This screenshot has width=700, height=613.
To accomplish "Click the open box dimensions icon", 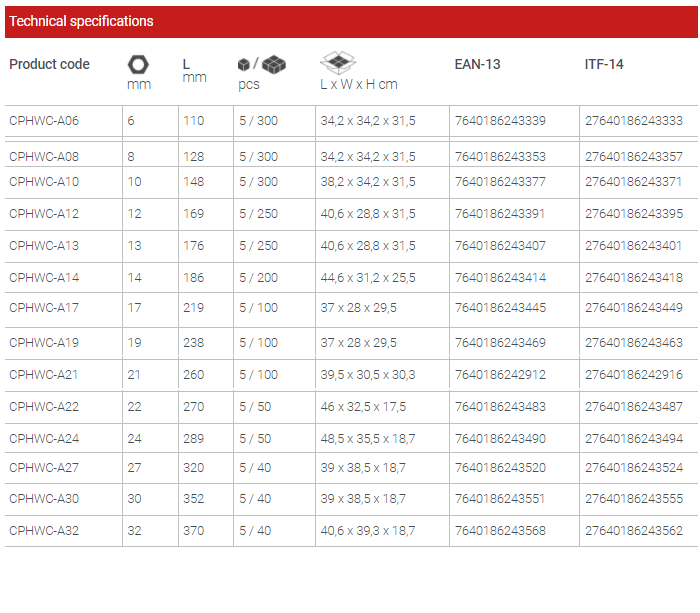I will (x=338, y=62).
